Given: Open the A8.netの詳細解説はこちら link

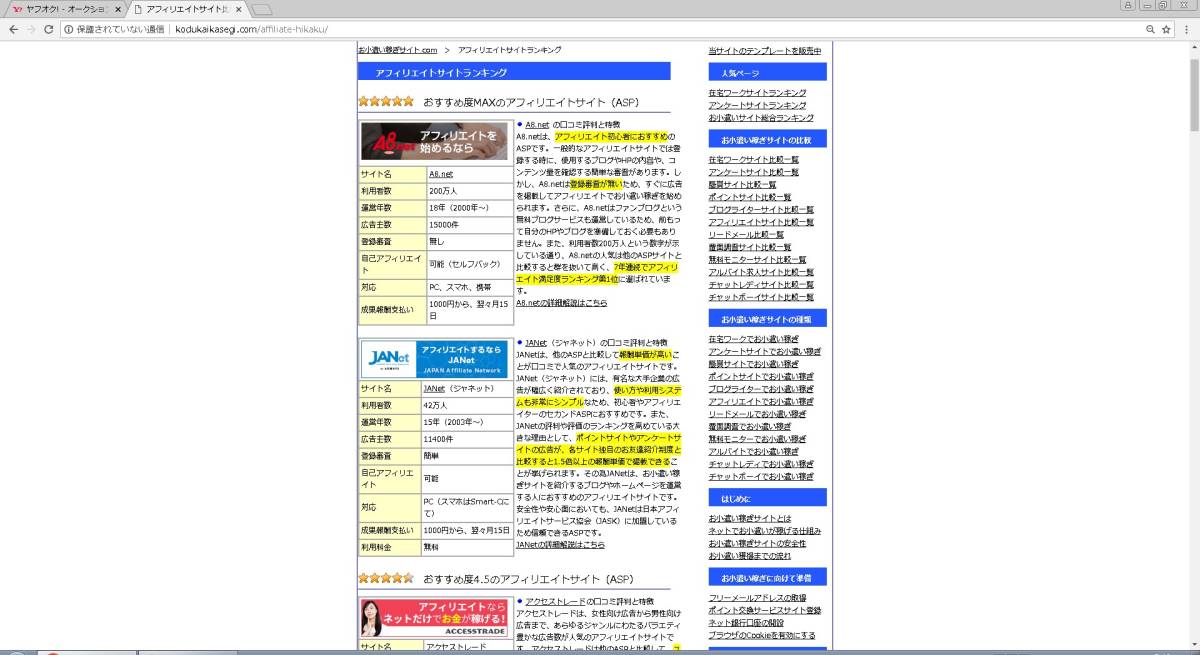Looking at the screenshot, I should [561, 302].
